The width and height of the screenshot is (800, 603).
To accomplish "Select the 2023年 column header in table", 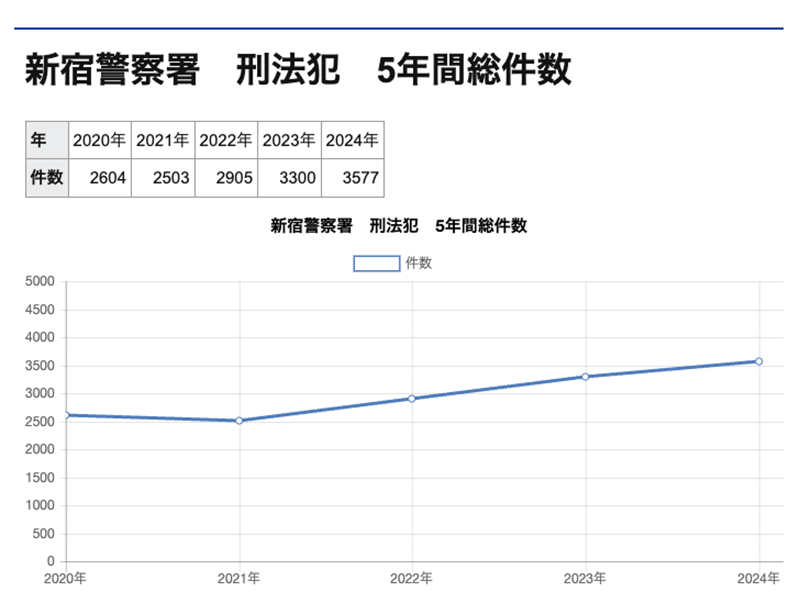I will click(290, 140).
